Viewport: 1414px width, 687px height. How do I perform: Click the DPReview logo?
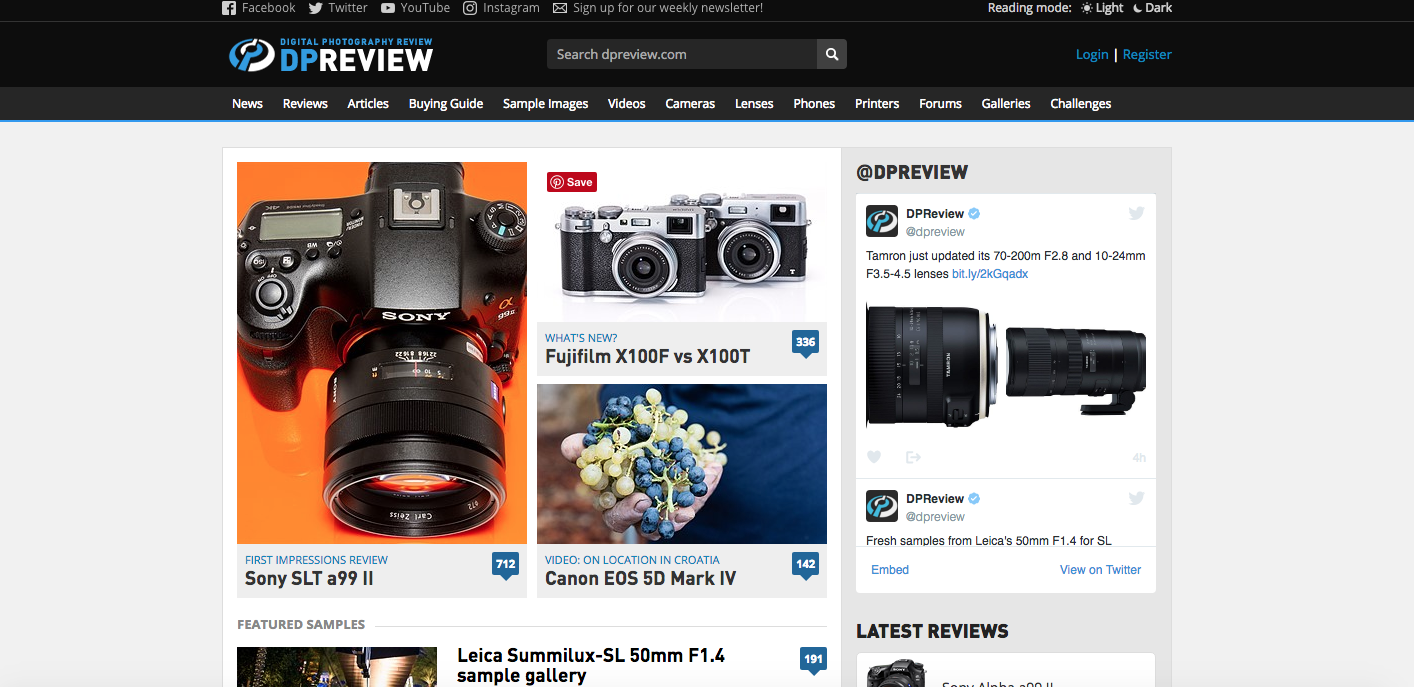[331, 54]
